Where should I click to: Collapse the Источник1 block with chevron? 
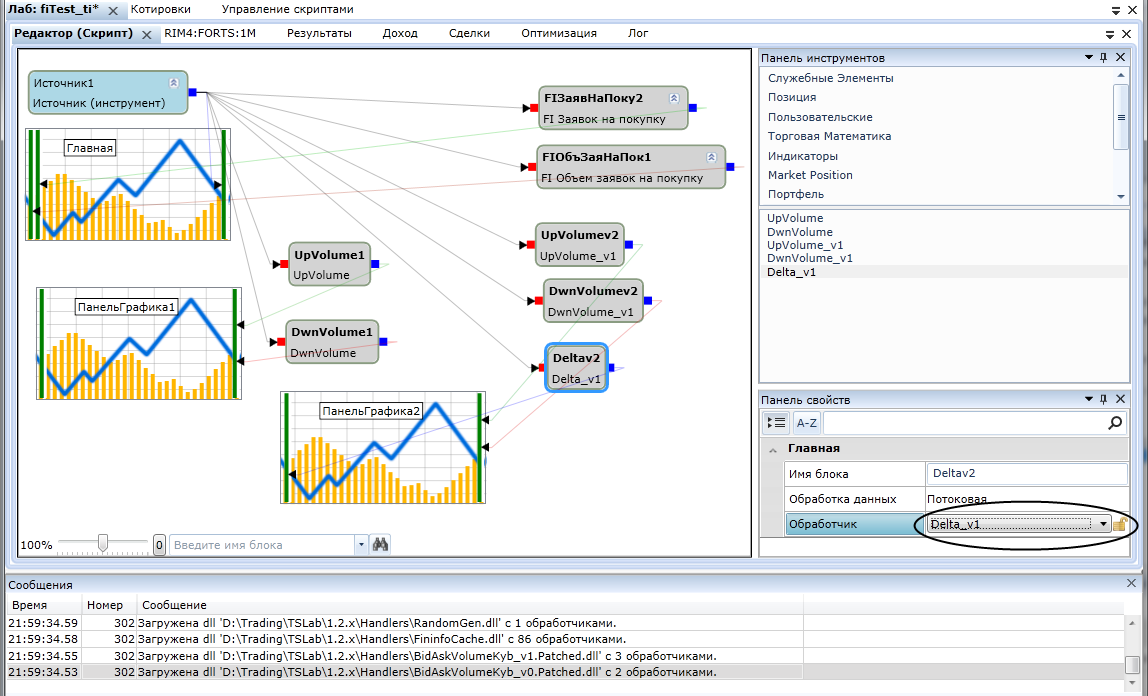[173, 83]
